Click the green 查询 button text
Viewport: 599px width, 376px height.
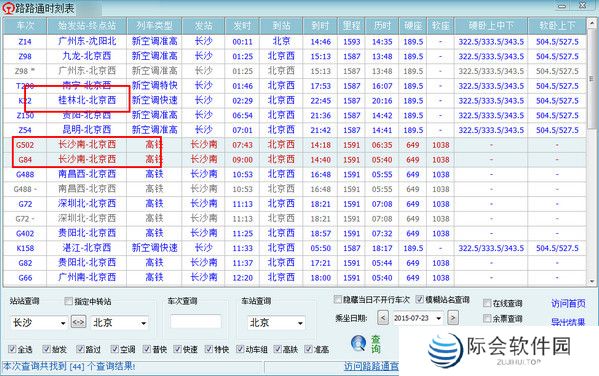[x=376, y=344]
